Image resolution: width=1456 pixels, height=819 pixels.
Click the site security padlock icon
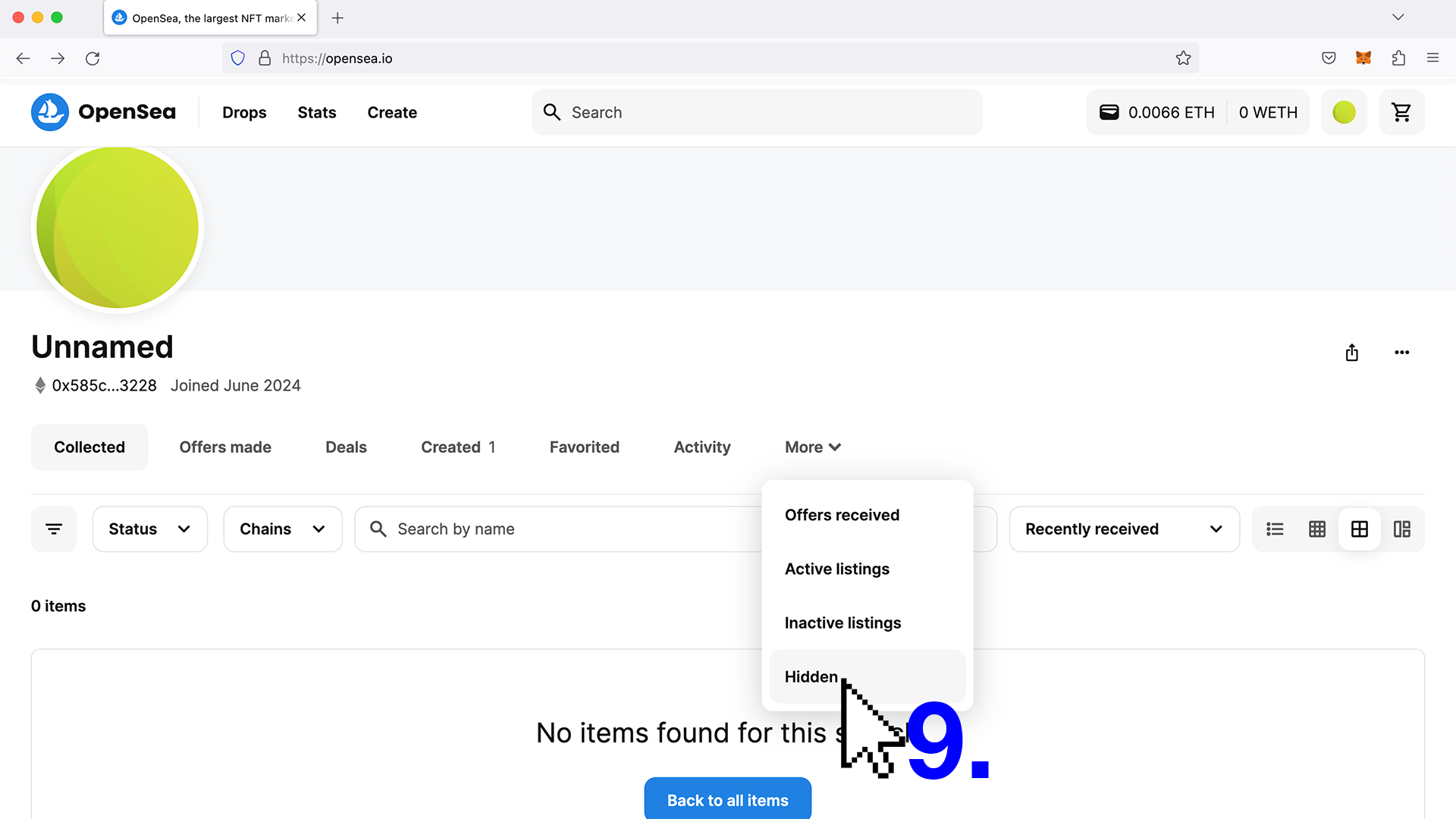point(265,58)
